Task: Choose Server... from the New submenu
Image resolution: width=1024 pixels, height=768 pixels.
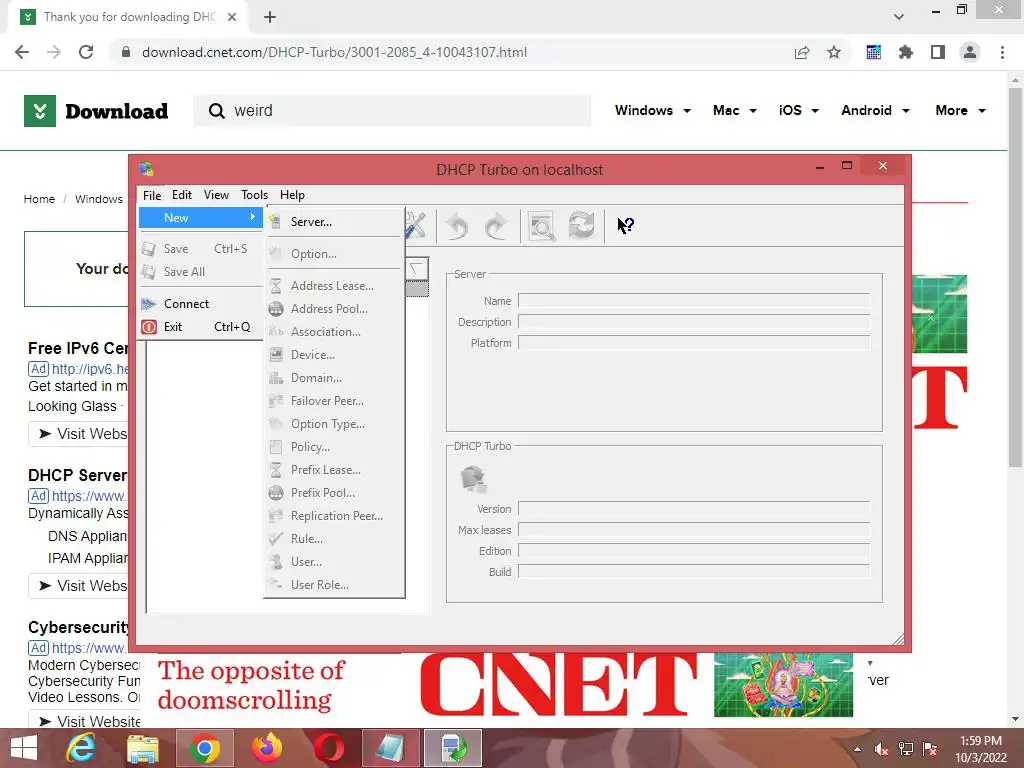Action: (x=334, y=222)
